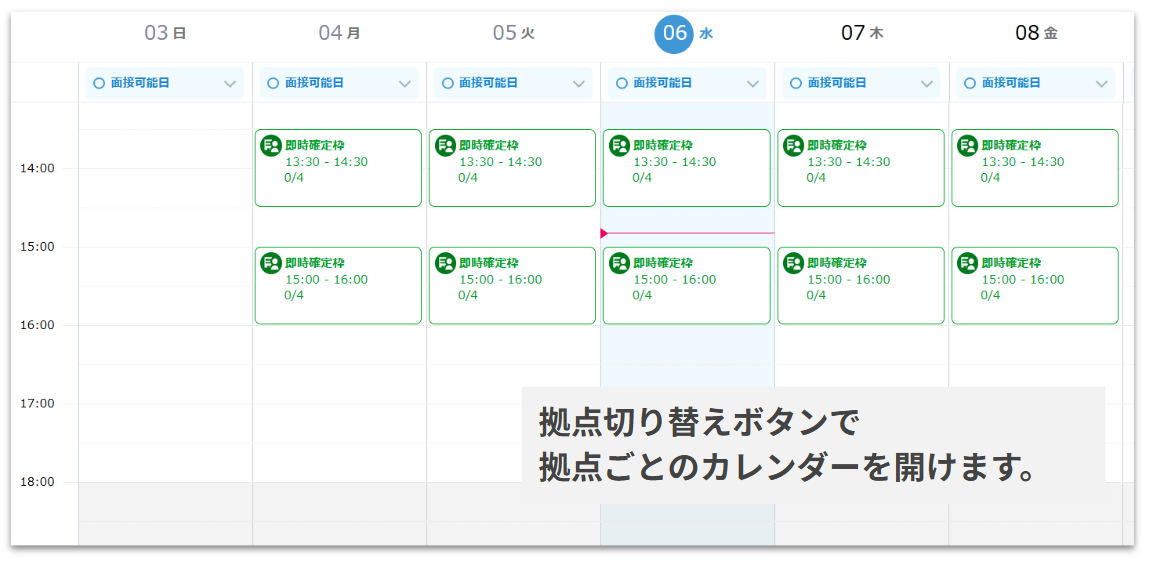
Task: Click 0/4 count on Wednesday 06 15:00 card
Action: pyautogui.click(x=642, y=296)
